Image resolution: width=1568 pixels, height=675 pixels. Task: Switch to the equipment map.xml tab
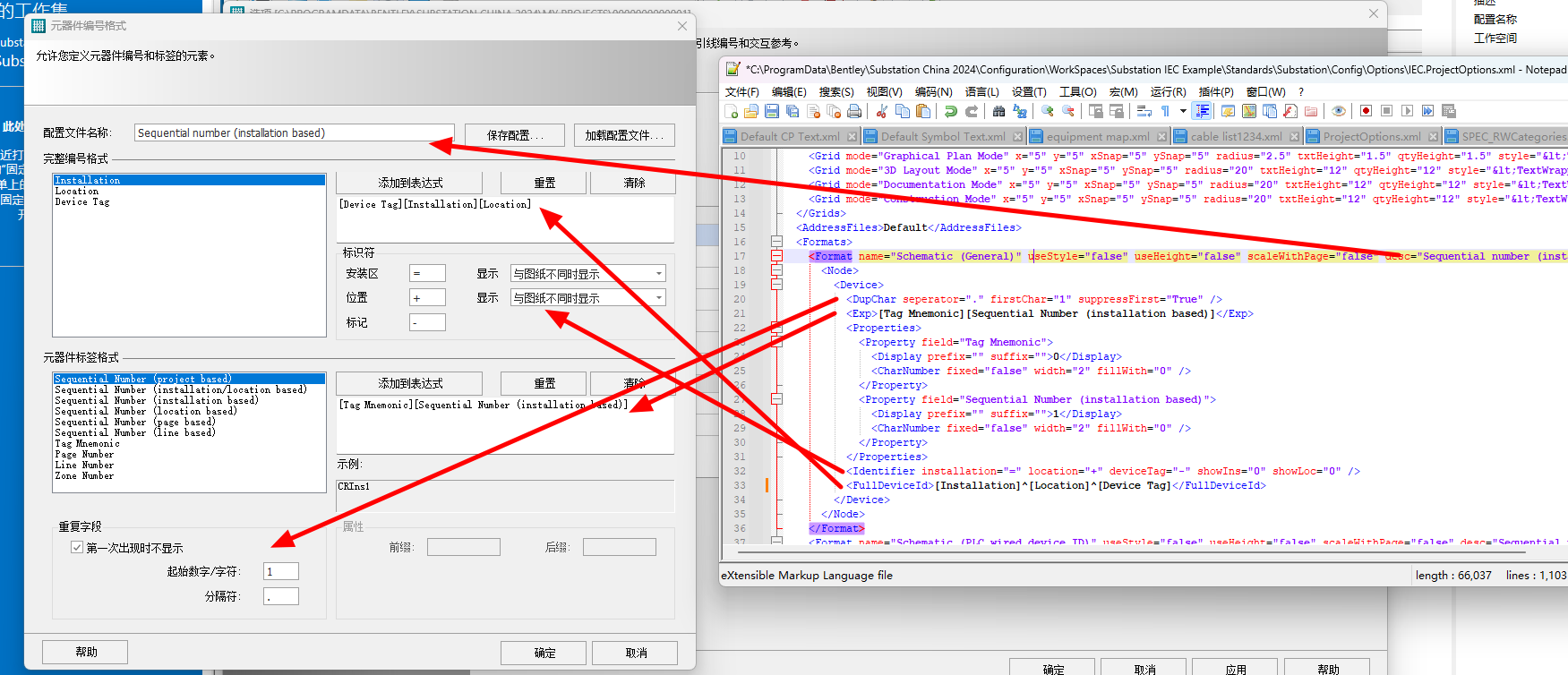pos(1097,136)
